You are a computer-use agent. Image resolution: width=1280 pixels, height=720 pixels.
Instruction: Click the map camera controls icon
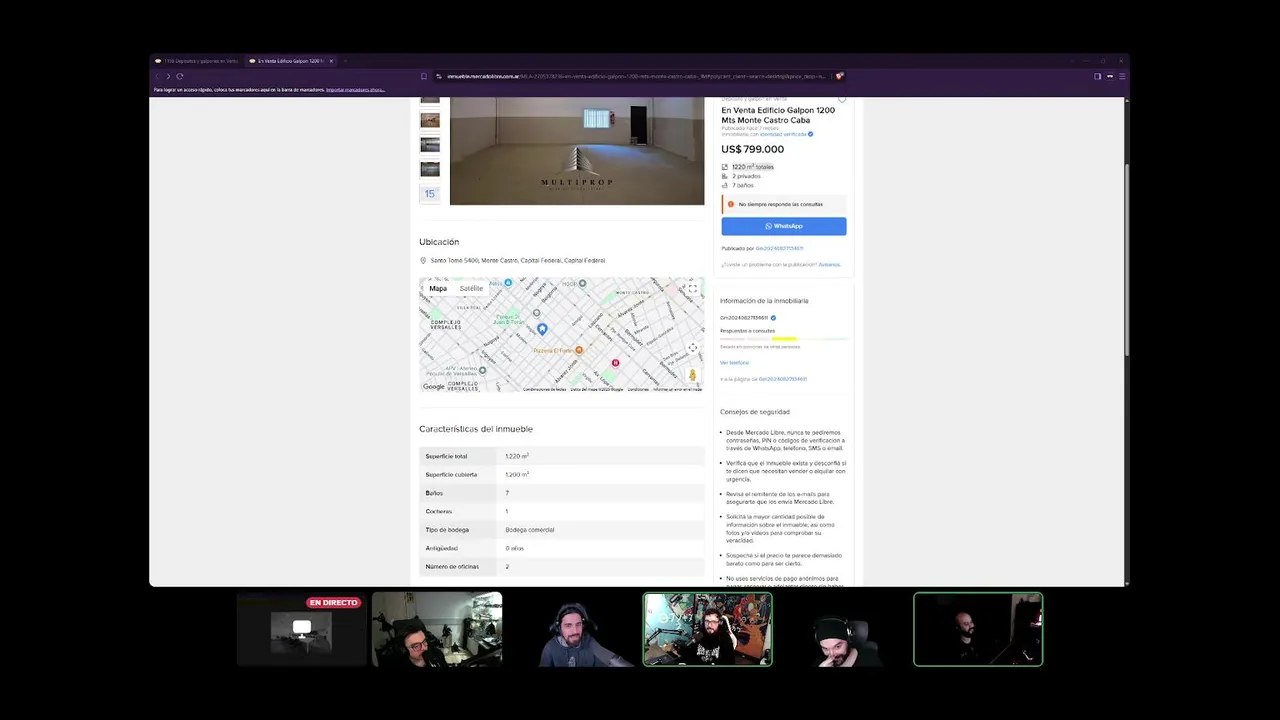pos(692,348)
